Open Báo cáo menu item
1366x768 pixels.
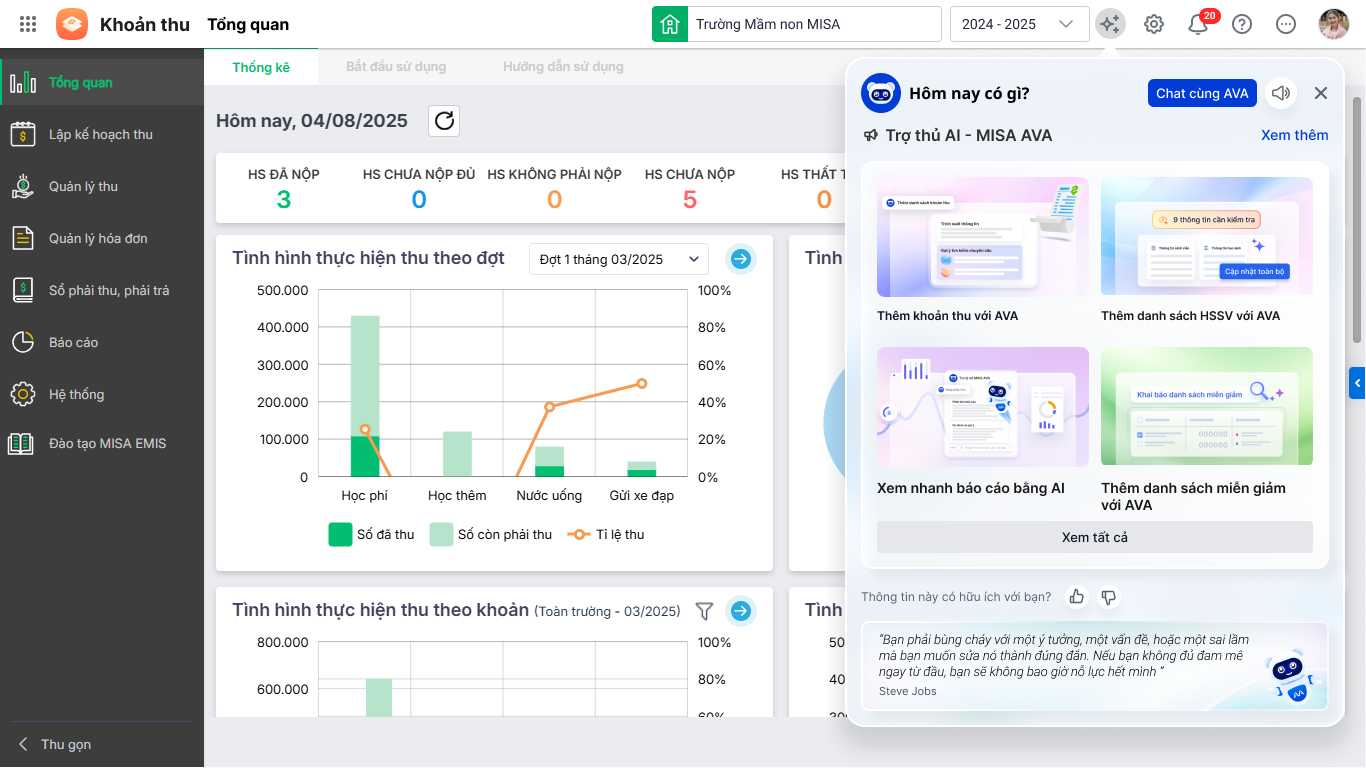tap(102, 342)
